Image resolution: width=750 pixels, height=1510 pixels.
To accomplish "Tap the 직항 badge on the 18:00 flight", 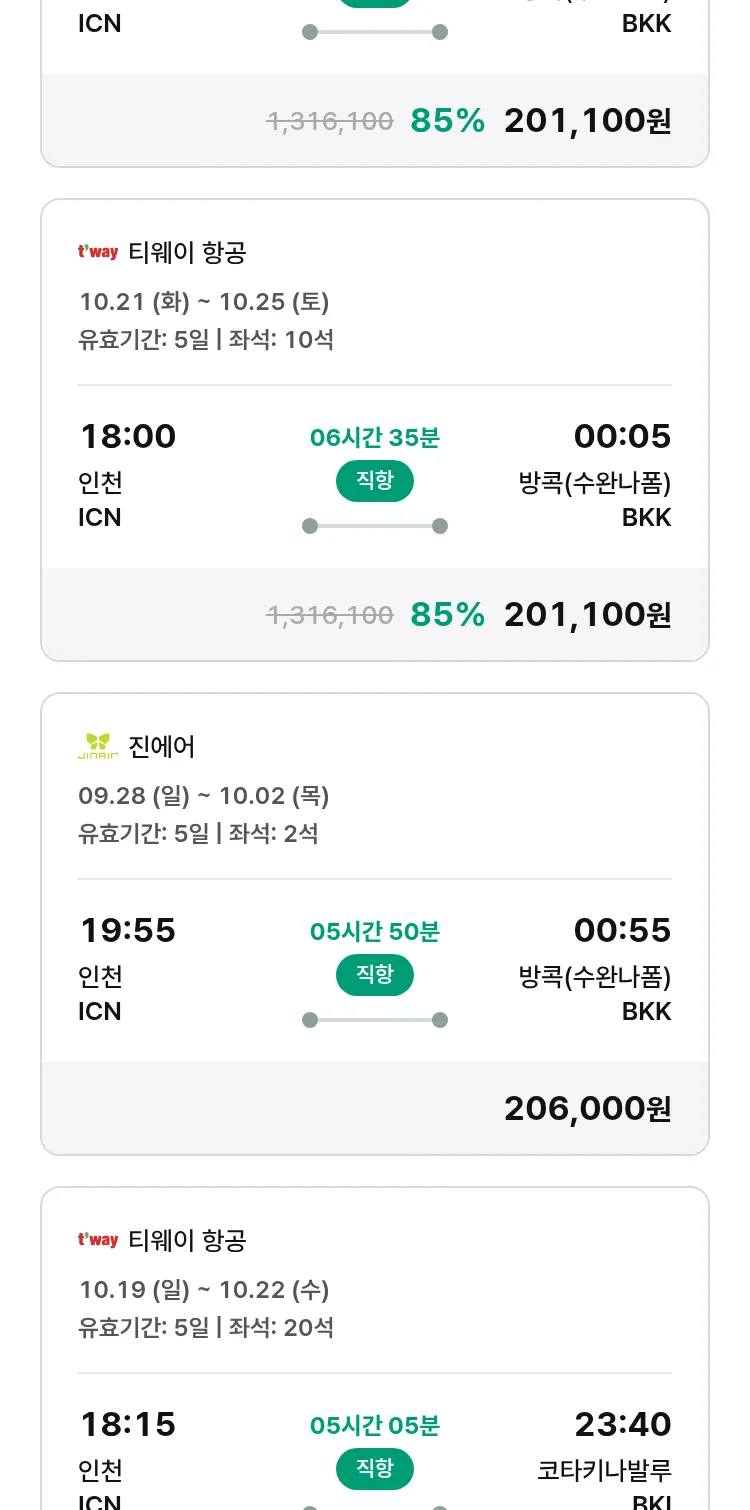I will [375, 481].
